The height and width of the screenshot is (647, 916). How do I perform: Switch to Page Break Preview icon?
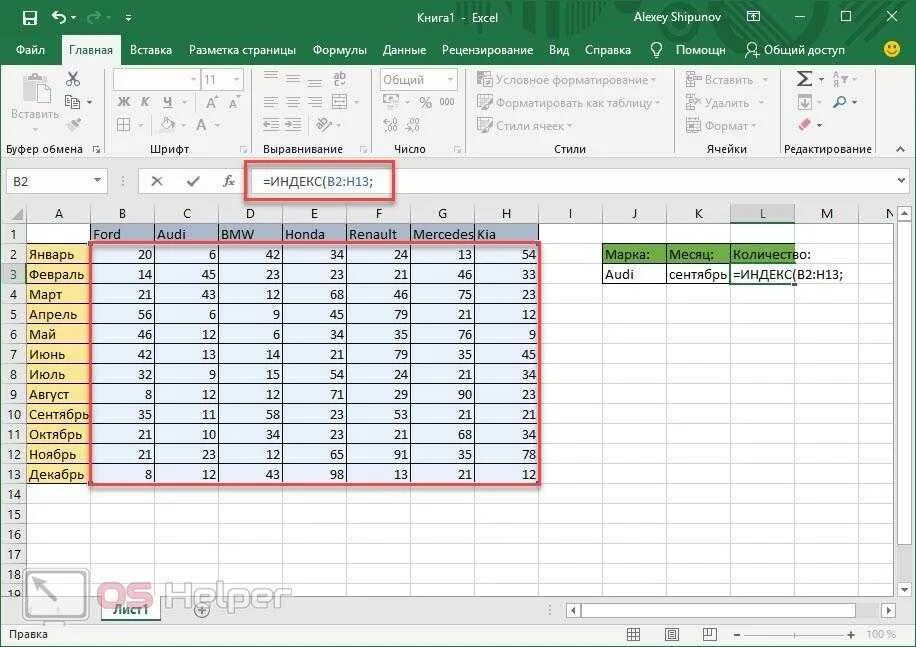pyautogui.click(x=710, y=634)
